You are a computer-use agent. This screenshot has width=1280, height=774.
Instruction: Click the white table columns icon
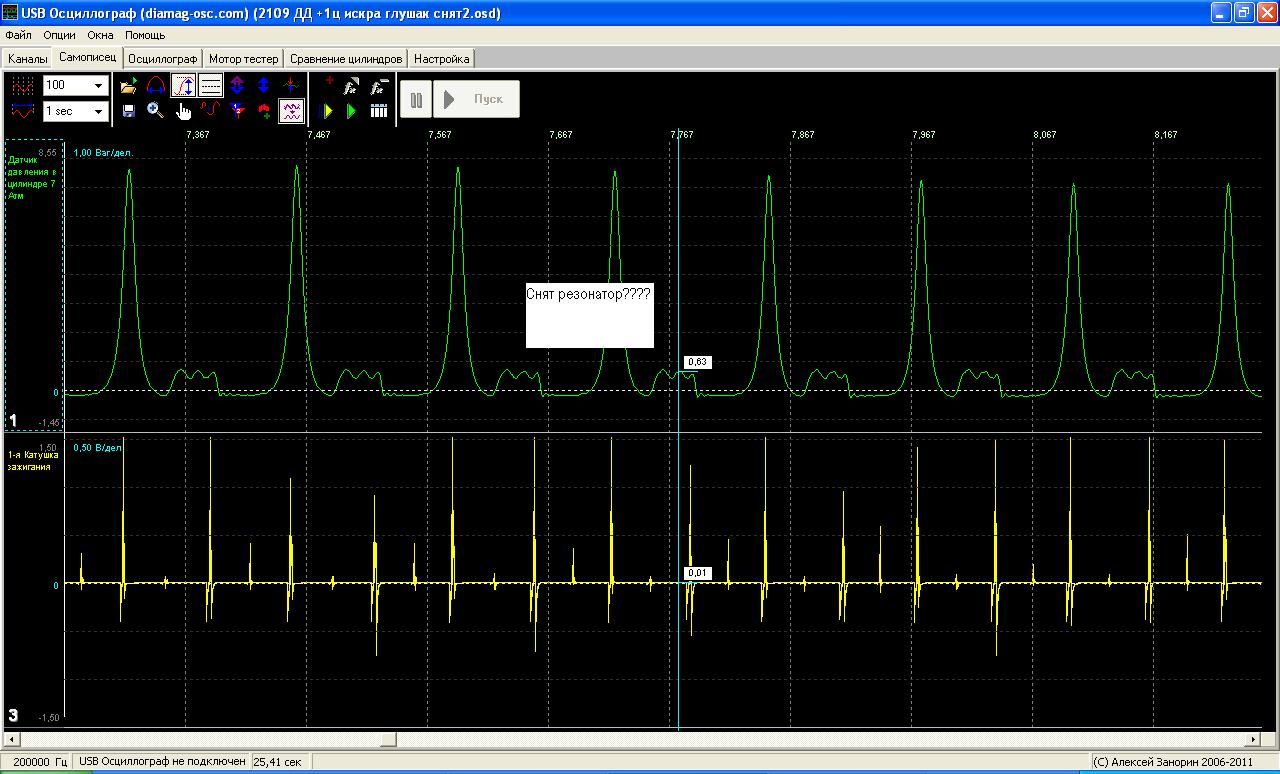(379, 111)
